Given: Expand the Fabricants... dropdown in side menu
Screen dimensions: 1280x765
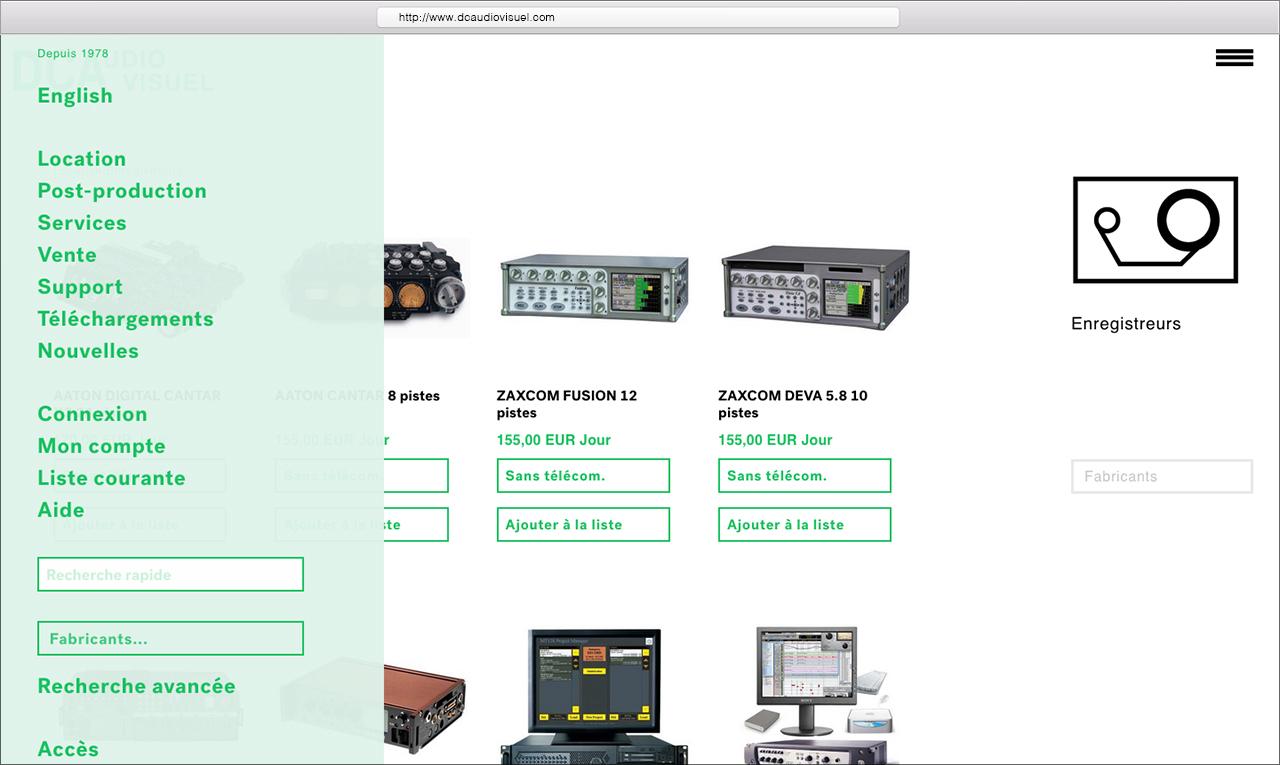Looking at the screenshot, I should (170, 638).
